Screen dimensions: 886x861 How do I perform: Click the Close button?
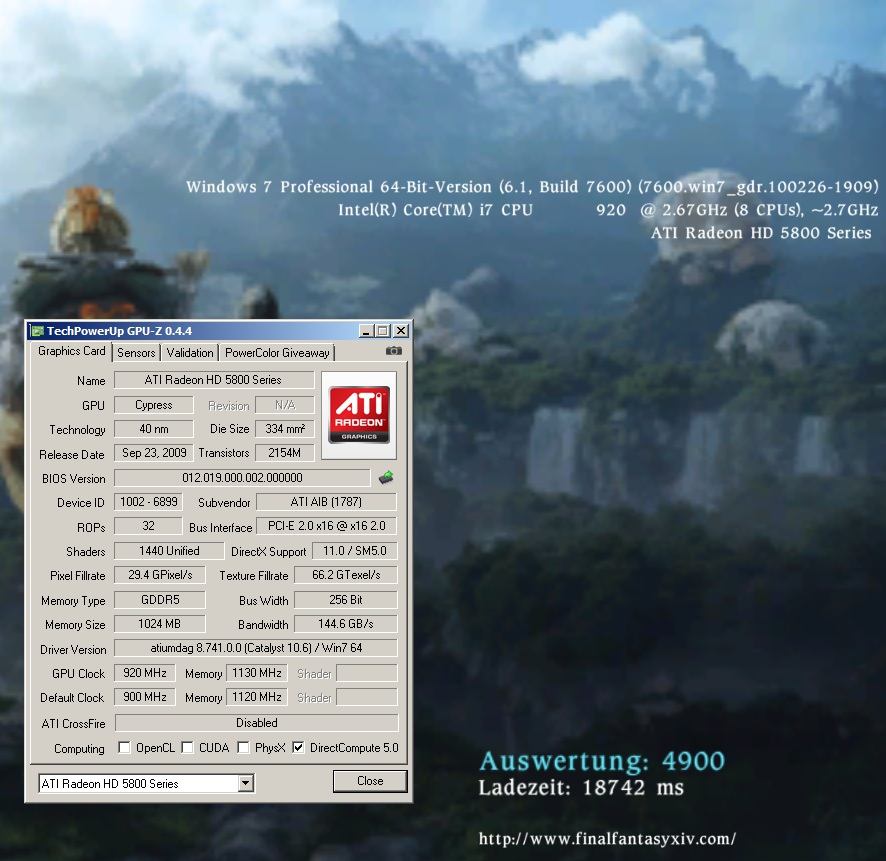coord(370,781)
